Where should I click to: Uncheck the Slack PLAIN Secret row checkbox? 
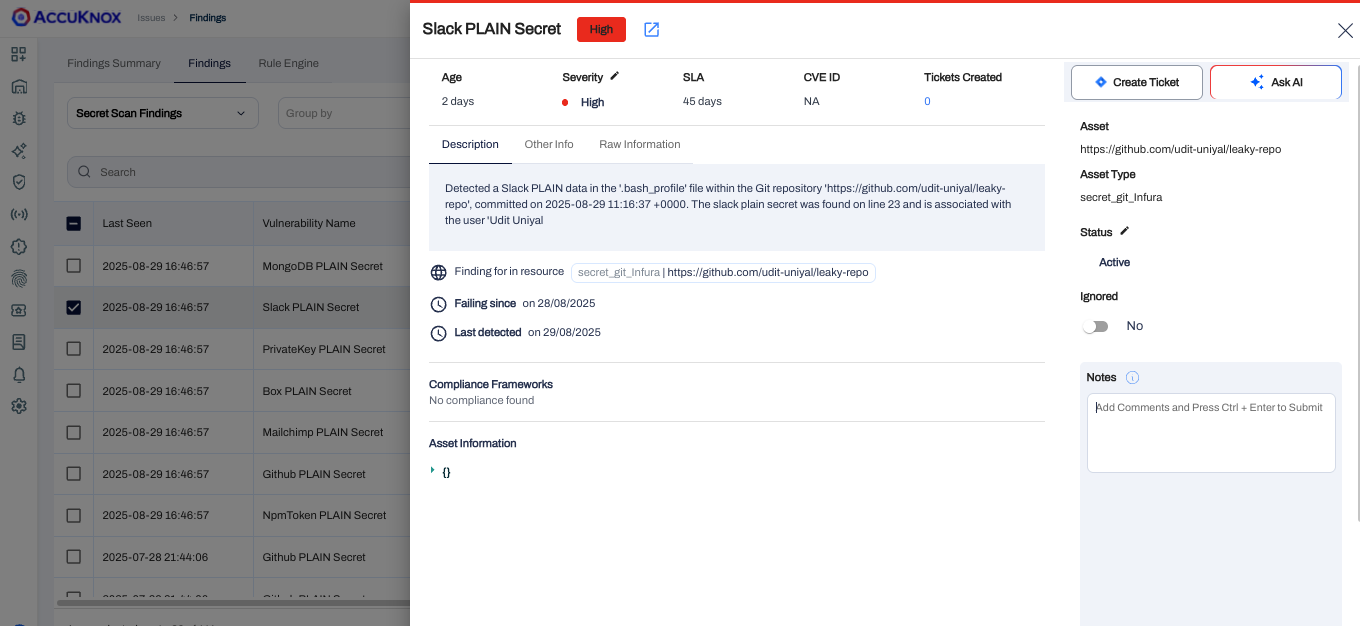click(74, 307)
